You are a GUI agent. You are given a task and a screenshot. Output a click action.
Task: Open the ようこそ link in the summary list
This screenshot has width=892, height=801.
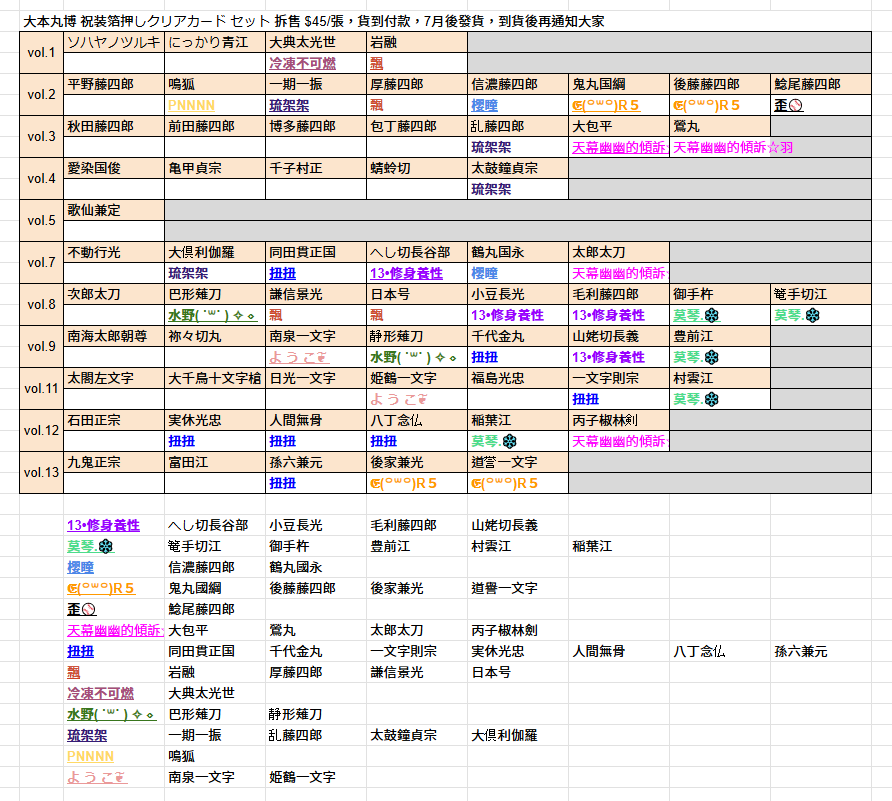point(97,778)
